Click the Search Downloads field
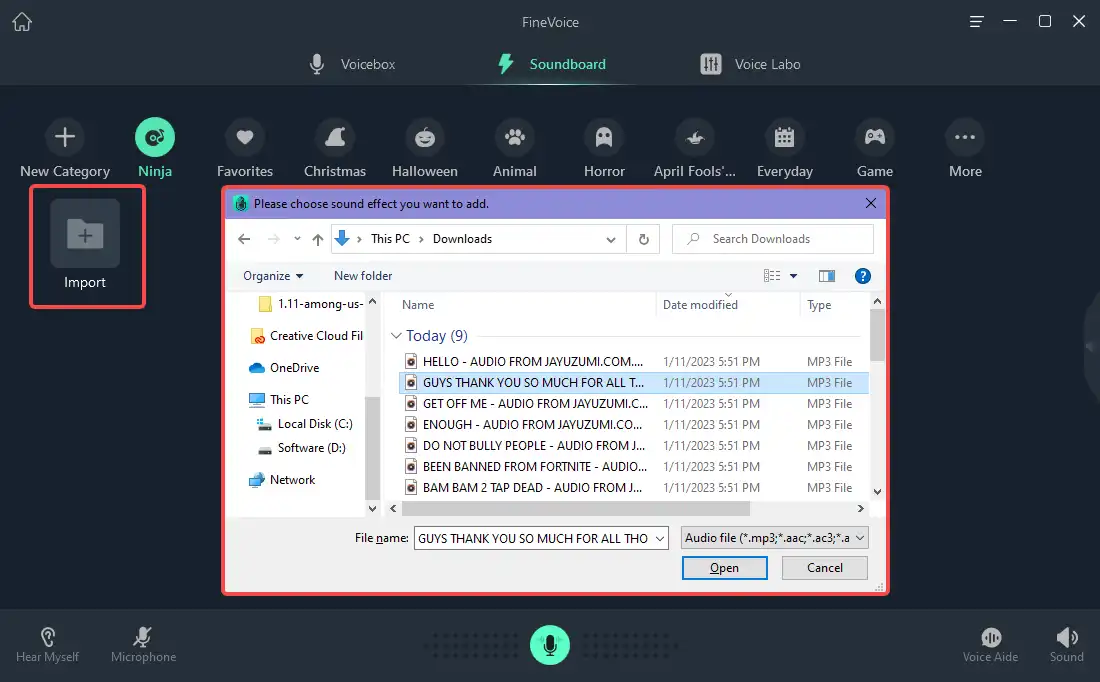The width and height of the screenshot is (1100, 682). pos(773,239)
